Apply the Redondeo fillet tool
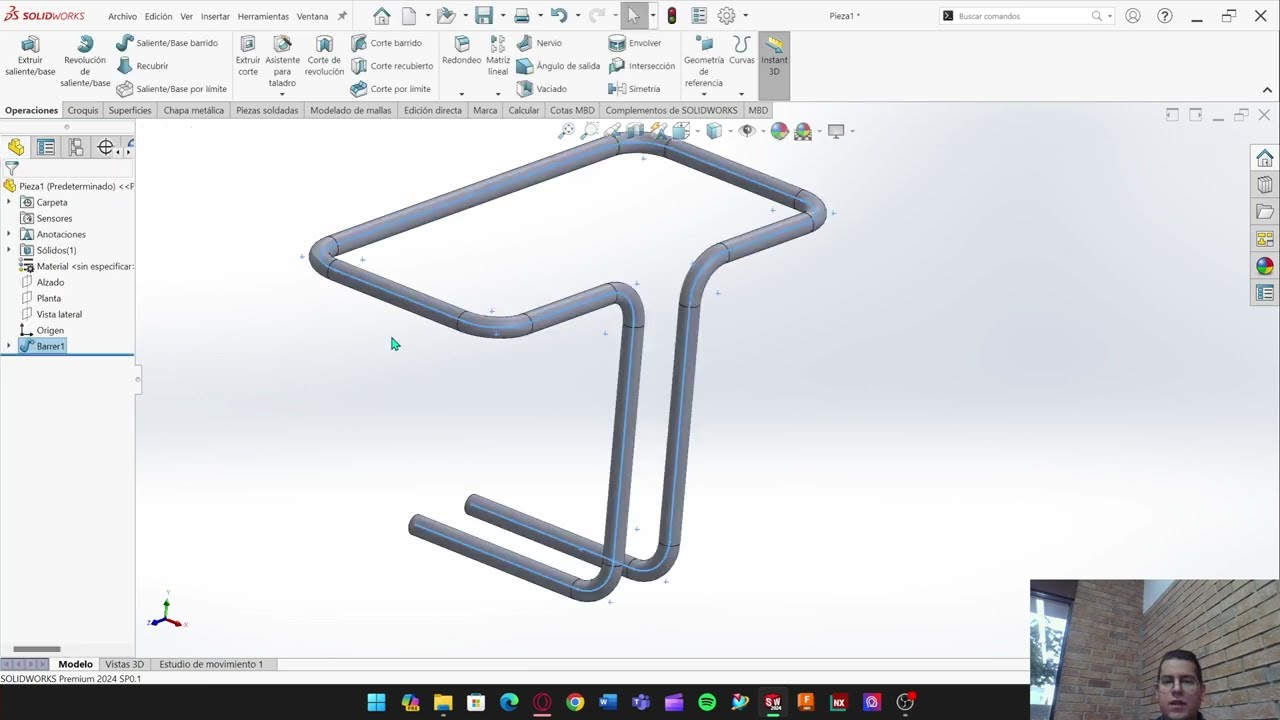 [461, 51]
